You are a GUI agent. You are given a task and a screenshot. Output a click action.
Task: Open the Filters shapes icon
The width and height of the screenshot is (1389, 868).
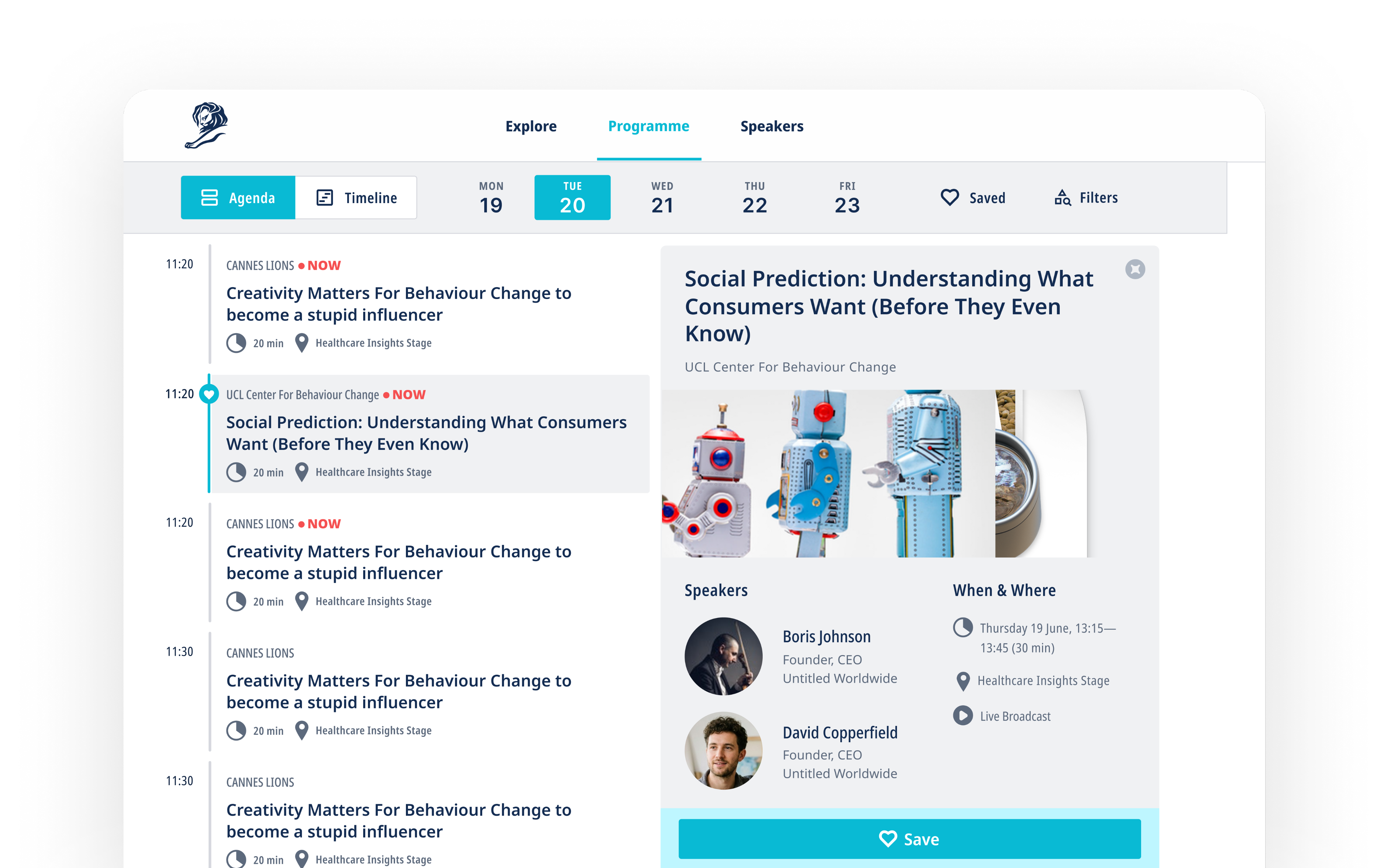coord(1062,197)
